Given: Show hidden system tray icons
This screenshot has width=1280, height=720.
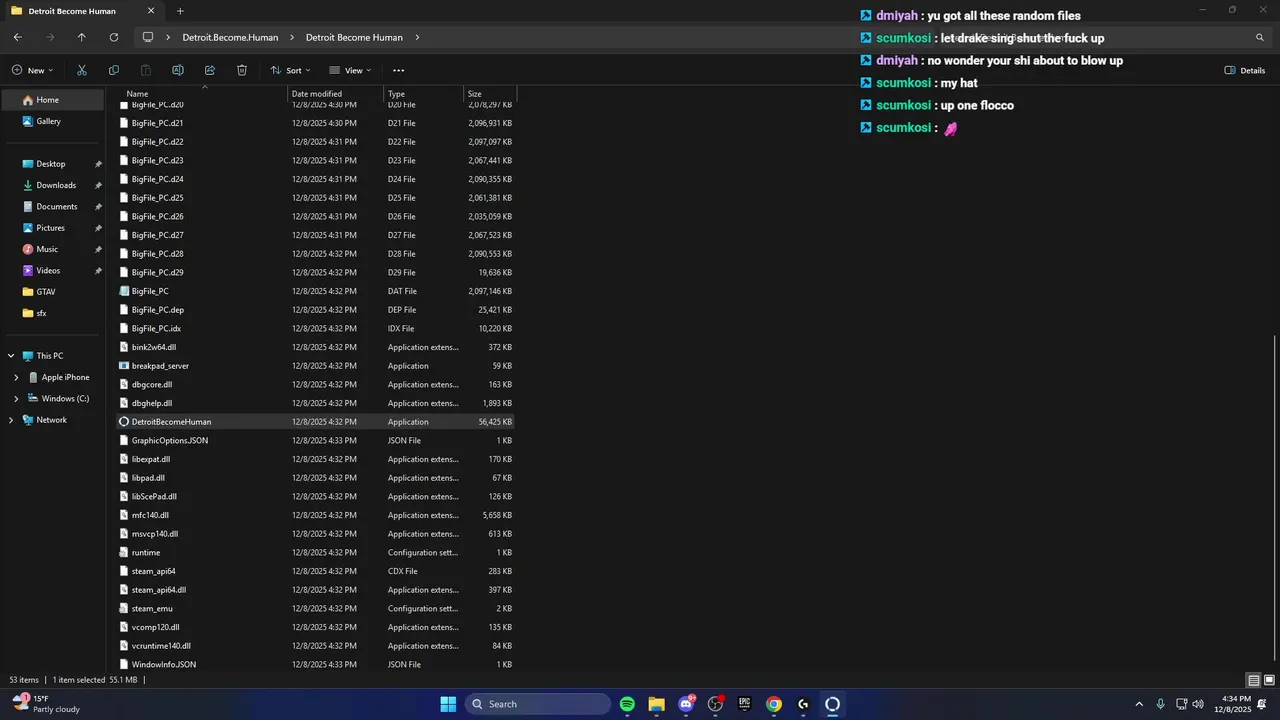Looking at the screenshot, I should coord(1138,704).
